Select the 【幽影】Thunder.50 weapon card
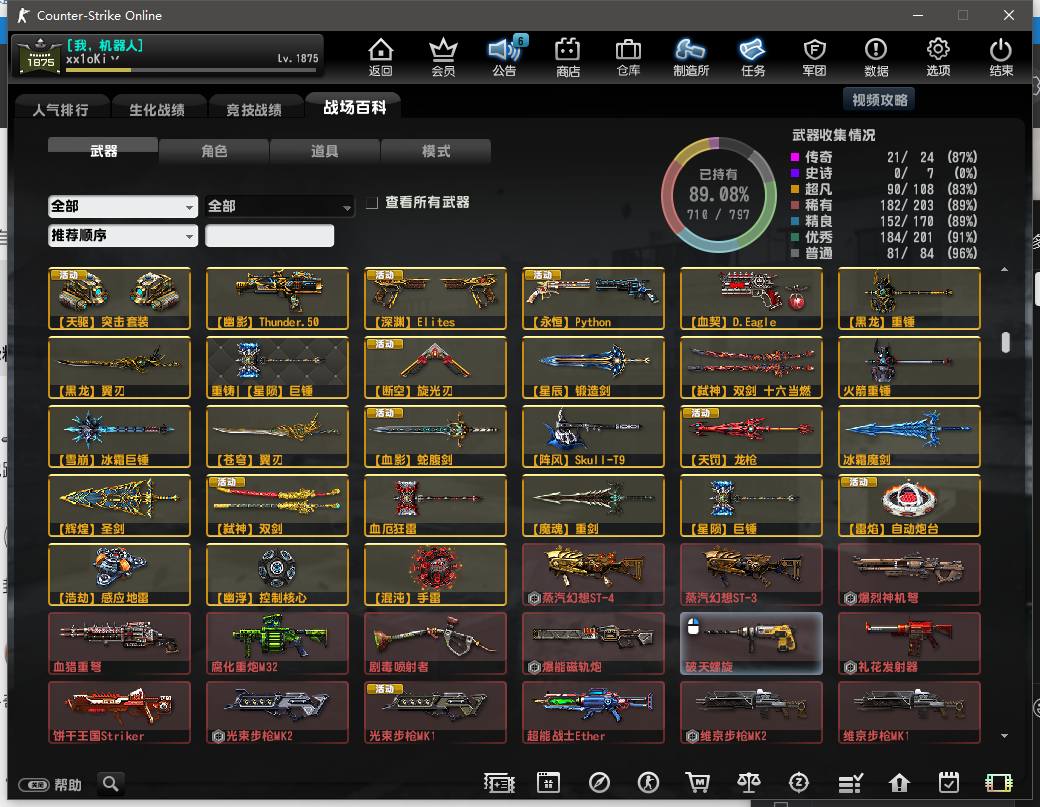The height and width of the screenshot is (807, 1040). (277, 298)
